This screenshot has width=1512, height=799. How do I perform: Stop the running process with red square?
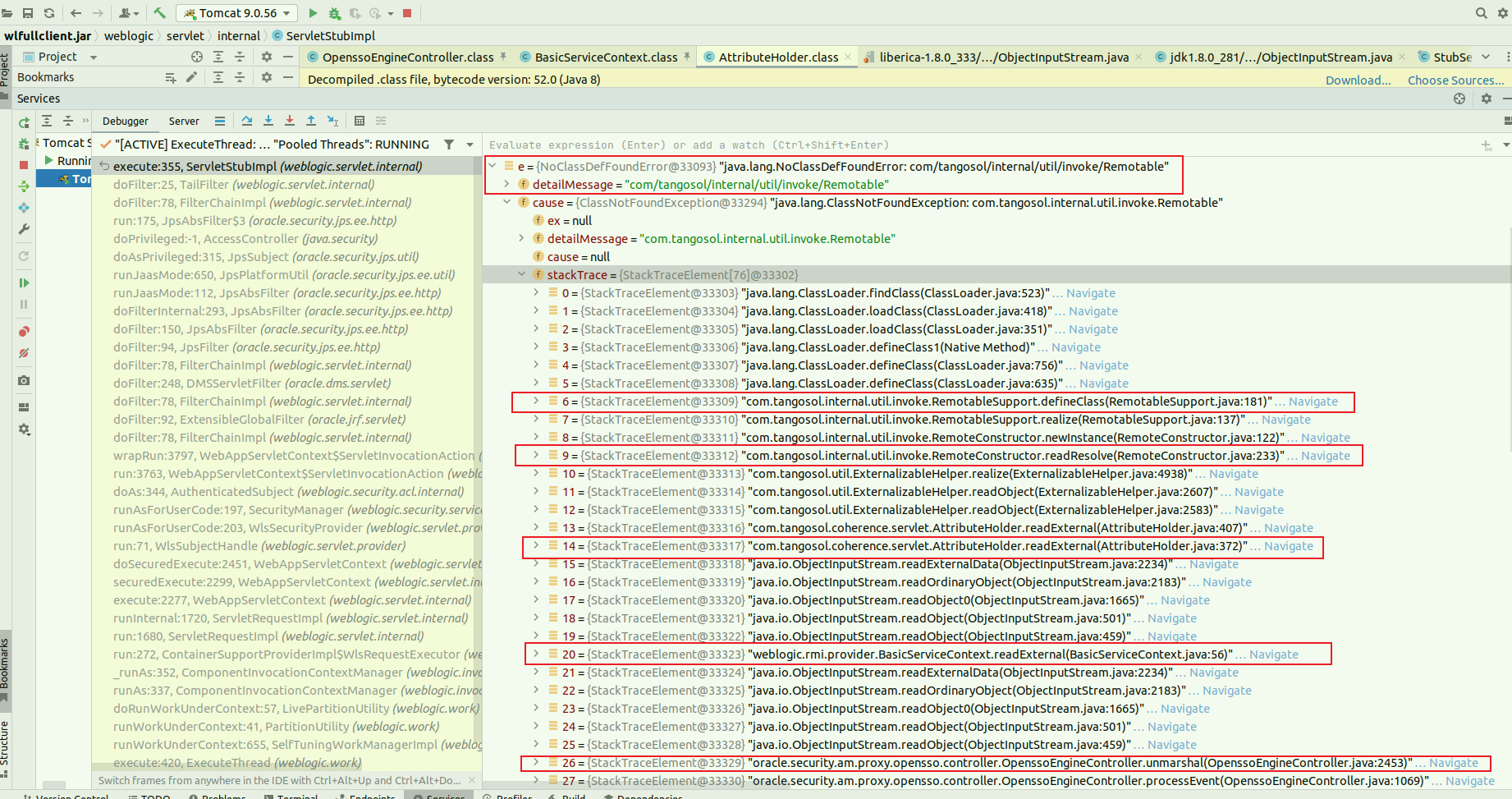point(407,13)
